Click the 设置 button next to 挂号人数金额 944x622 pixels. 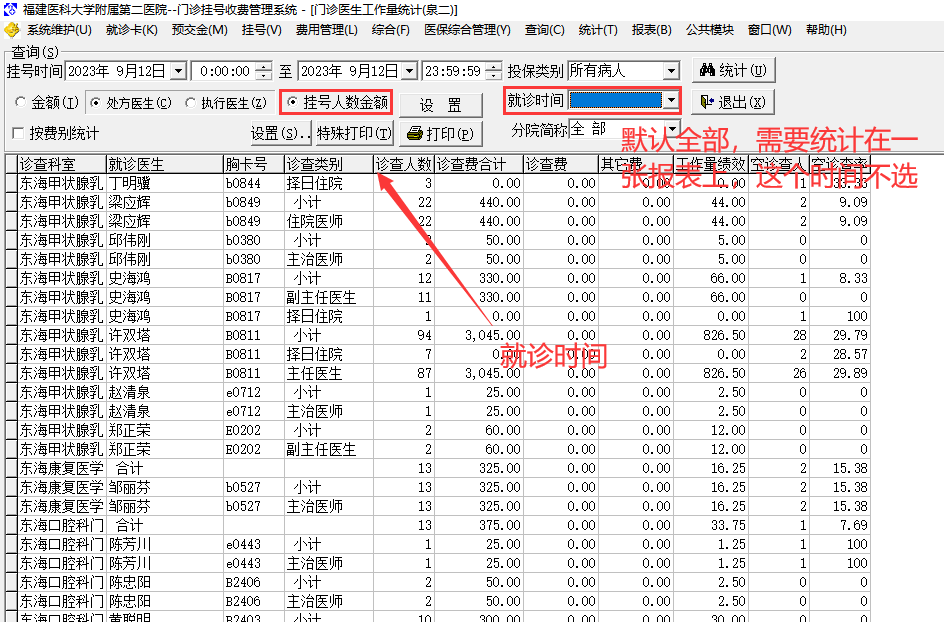(x=441, y=105)
